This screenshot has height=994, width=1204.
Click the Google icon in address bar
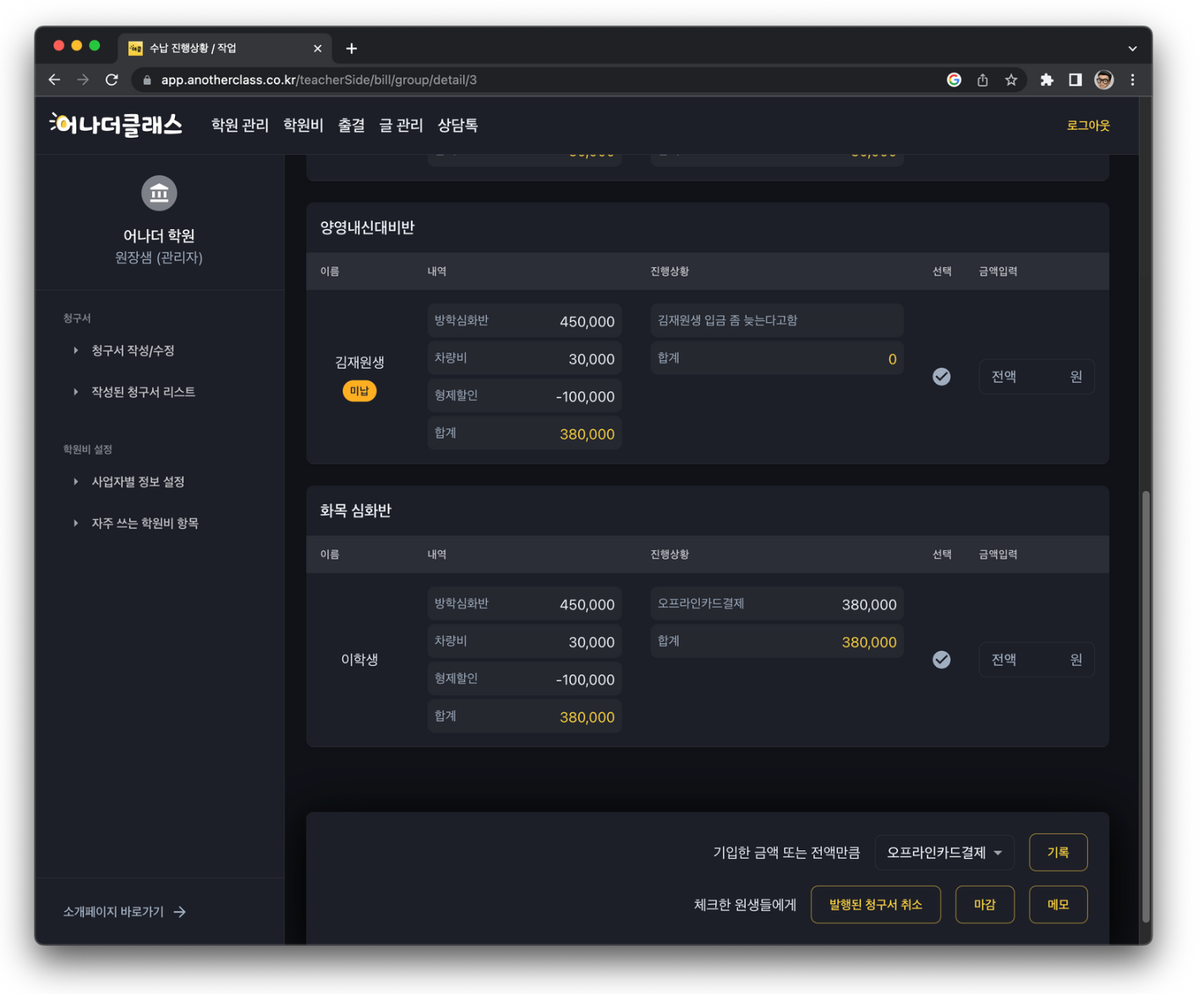tap(954, 79)
